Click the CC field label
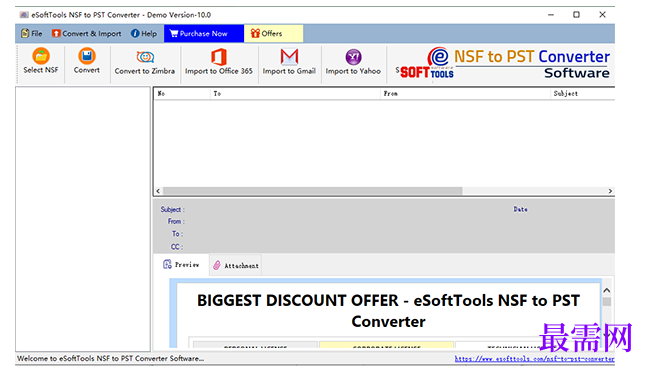651x369 pixels. point(176,247)
